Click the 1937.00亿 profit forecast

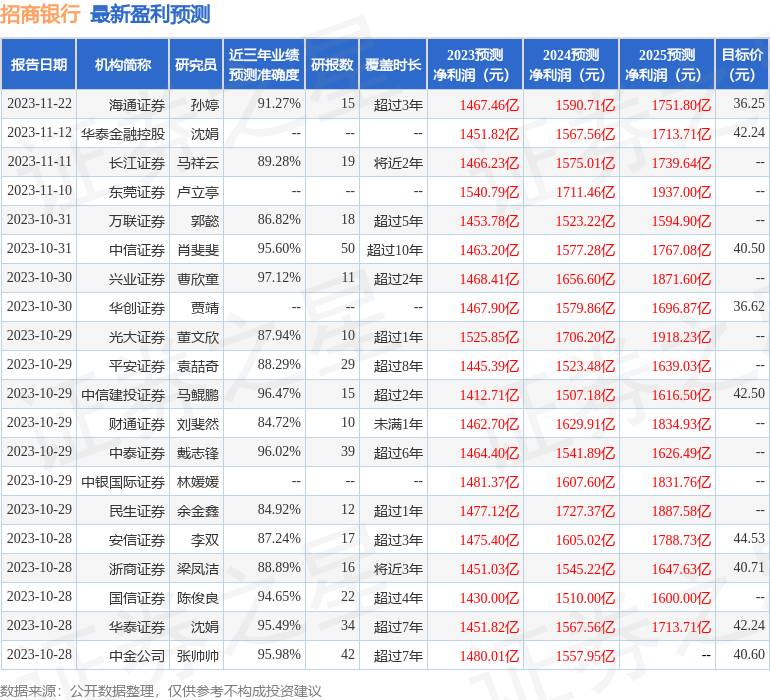tap(681, 192)
